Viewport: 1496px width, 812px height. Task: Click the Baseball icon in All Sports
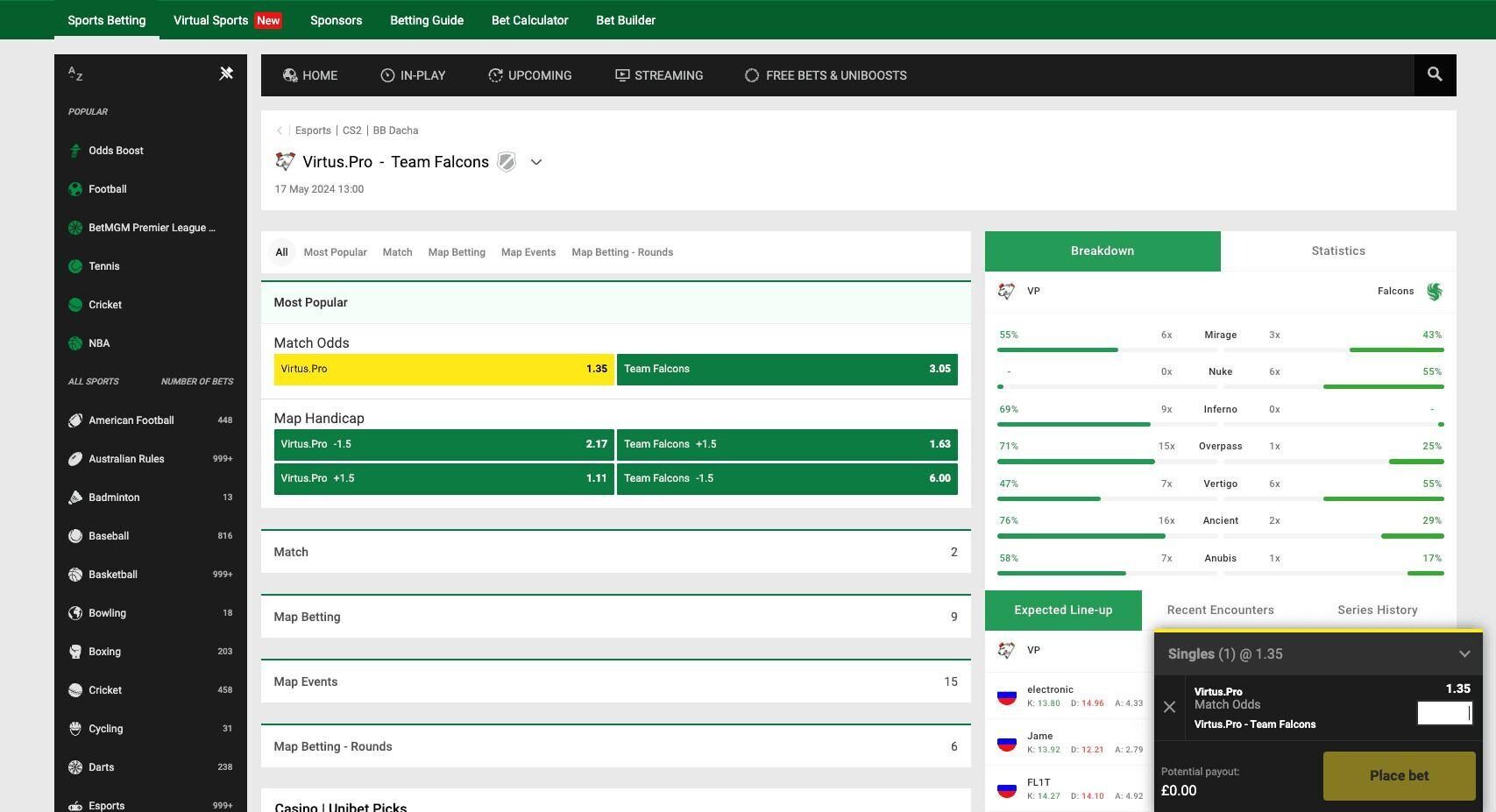pos(75,536)
